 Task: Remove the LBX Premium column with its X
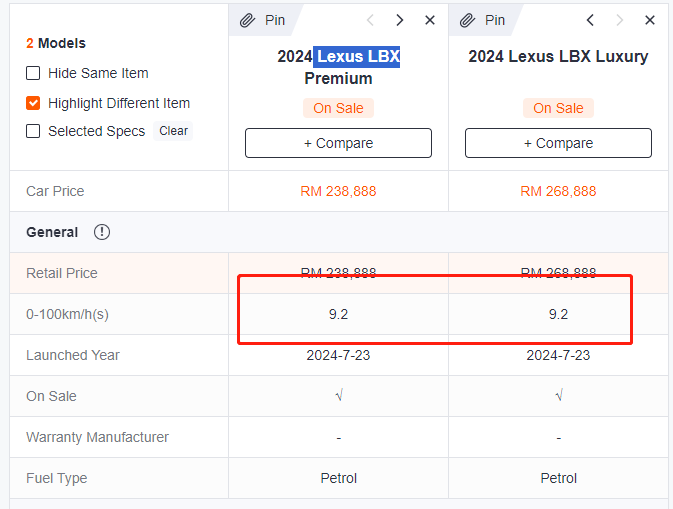click(430, 20)
